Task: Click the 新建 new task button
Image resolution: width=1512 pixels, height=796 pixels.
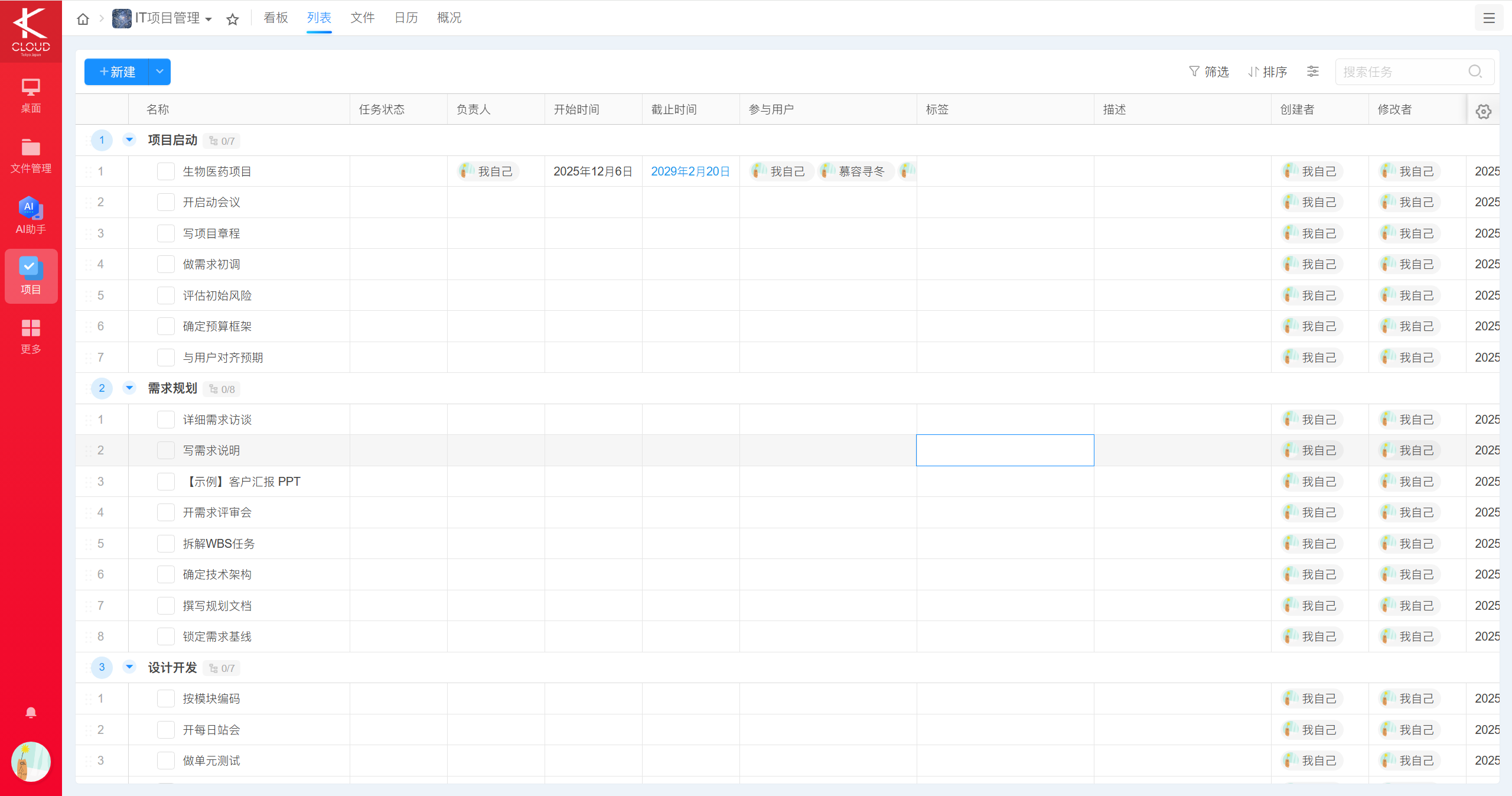Action: pos(117,72)
